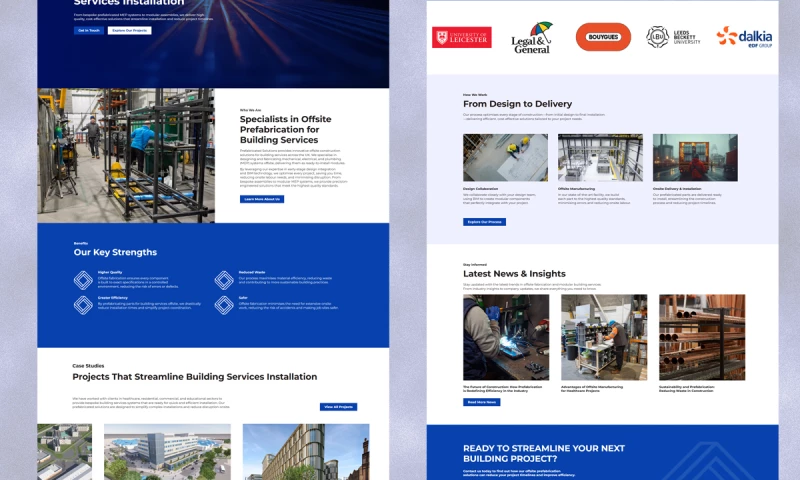The width and height of the screenshot is (800, 480).
Task: Click the Read More News button
Action: [x=481, y=402]
